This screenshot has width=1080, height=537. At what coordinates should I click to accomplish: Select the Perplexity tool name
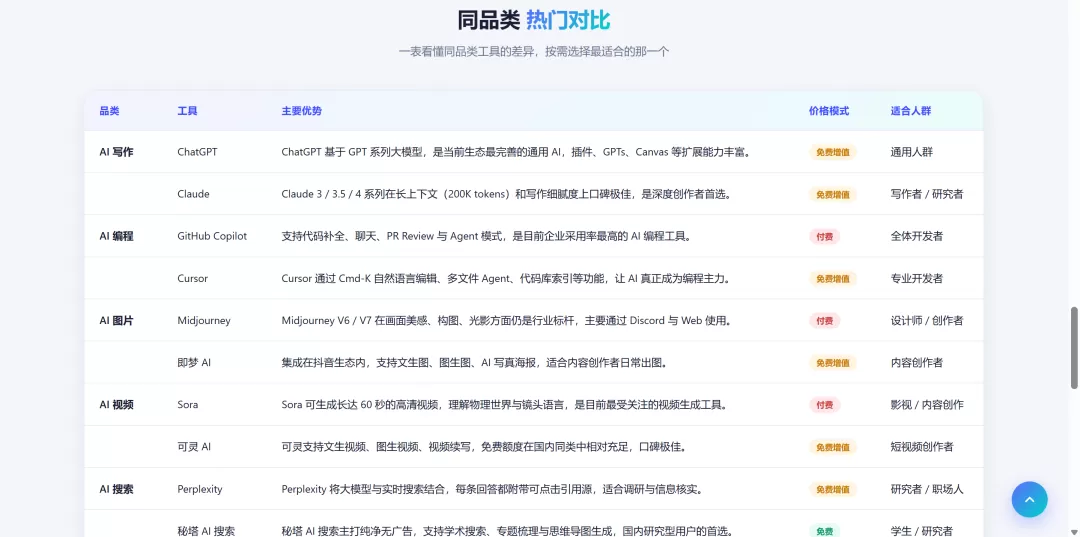coord(200,489)
